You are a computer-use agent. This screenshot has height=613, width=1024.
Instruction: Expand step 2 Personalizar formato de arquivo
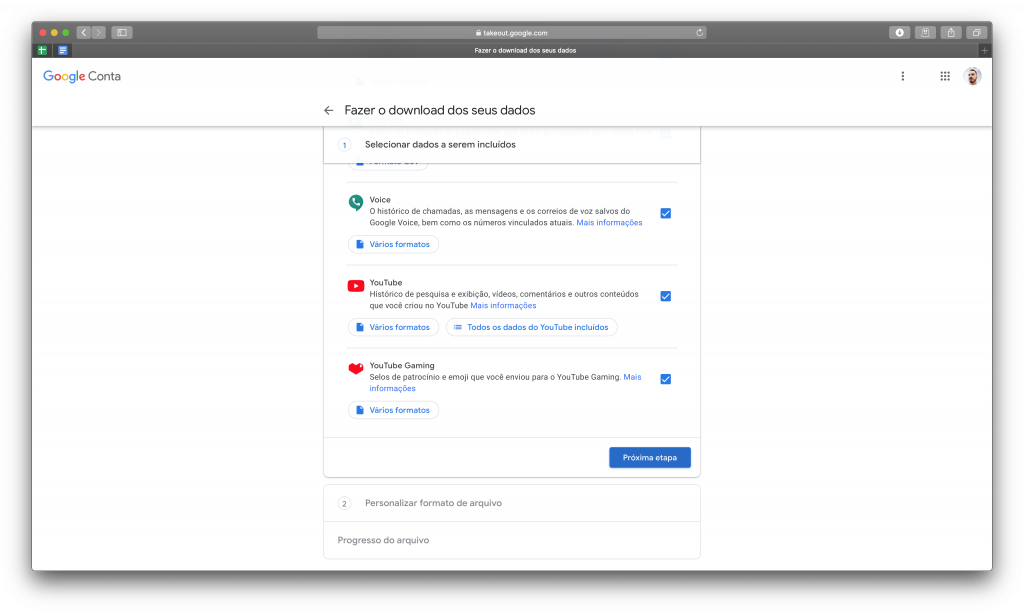(x=512, y=503)
